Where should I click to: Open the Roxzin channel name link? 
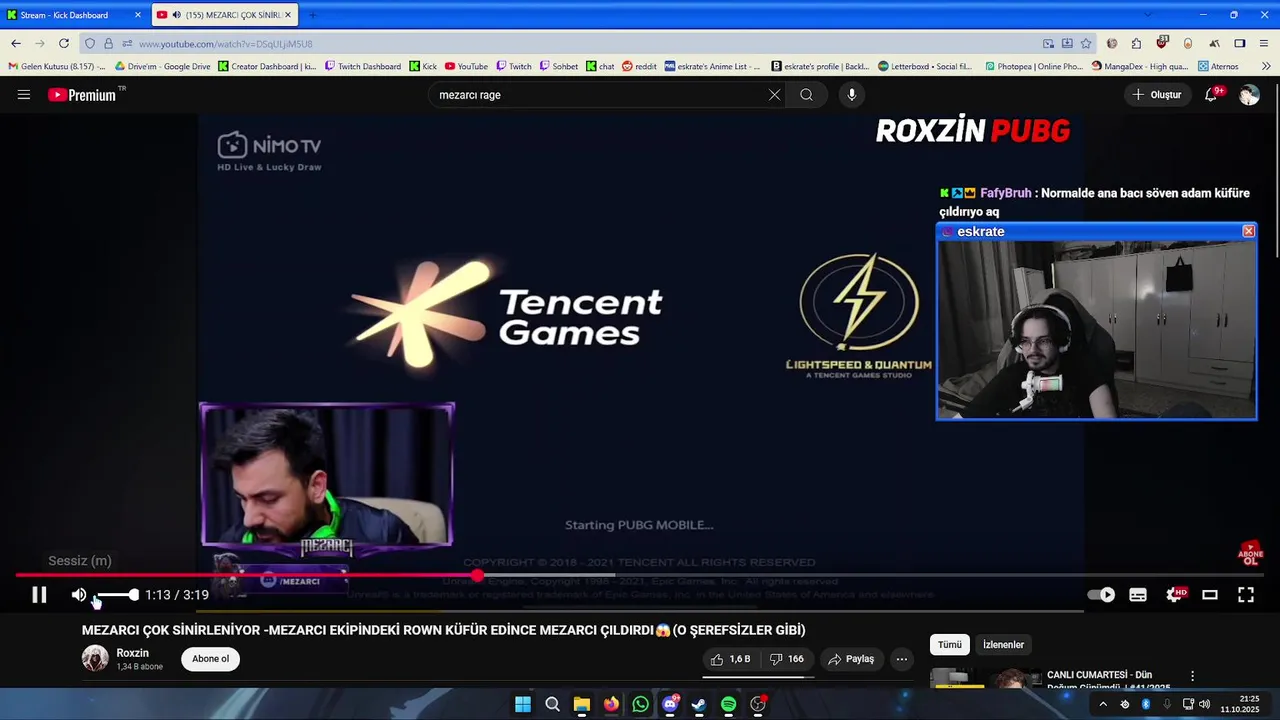132,653
